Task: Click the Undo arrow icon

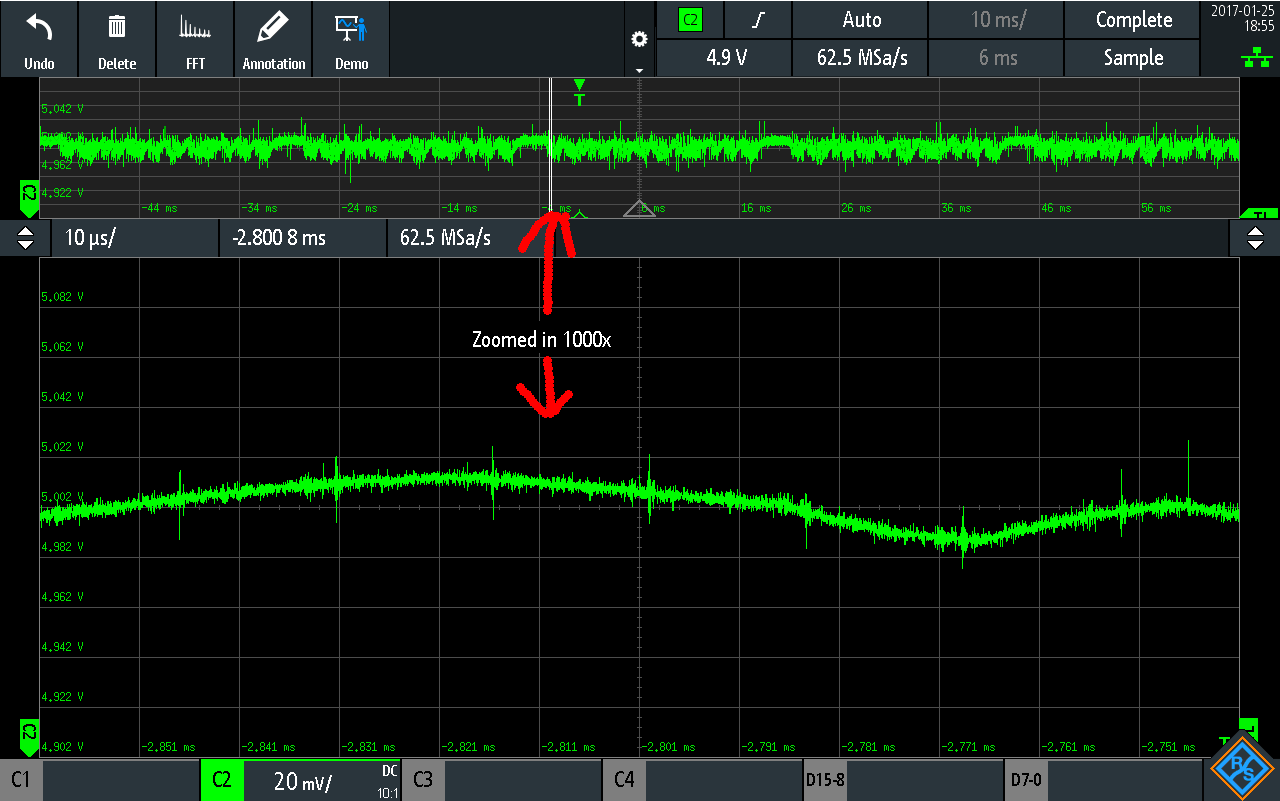Action: 39,28
